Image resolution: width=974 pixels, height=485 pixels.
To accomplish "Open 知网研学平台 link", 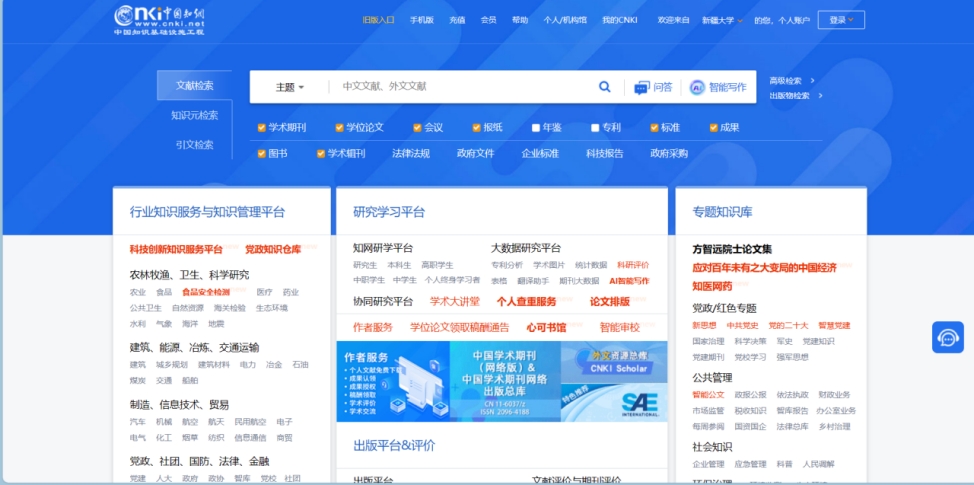I will pos(383,248).
